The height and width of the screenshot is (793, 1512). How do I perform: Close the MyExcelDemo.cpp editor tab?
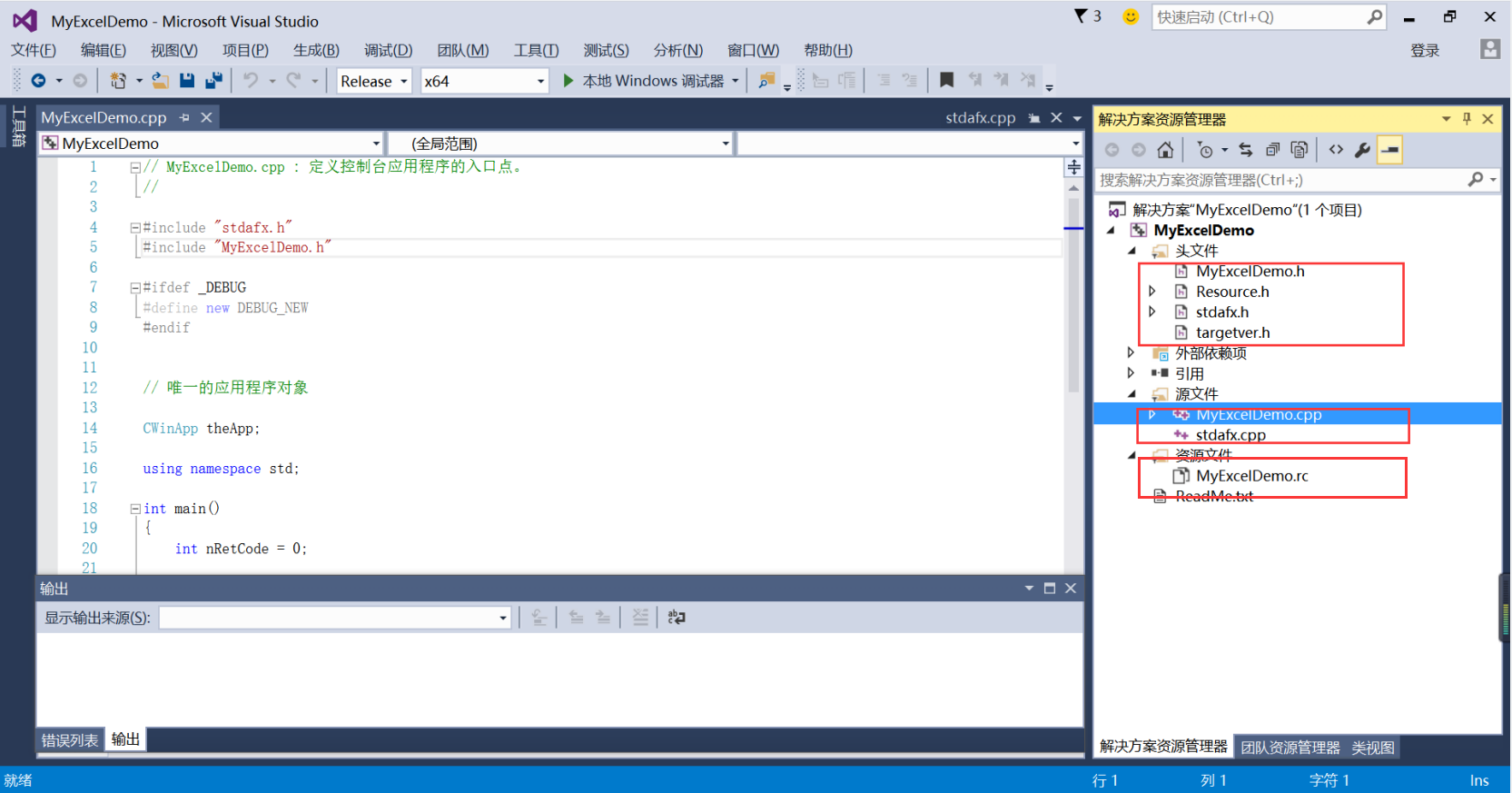(x=206, y=118)
